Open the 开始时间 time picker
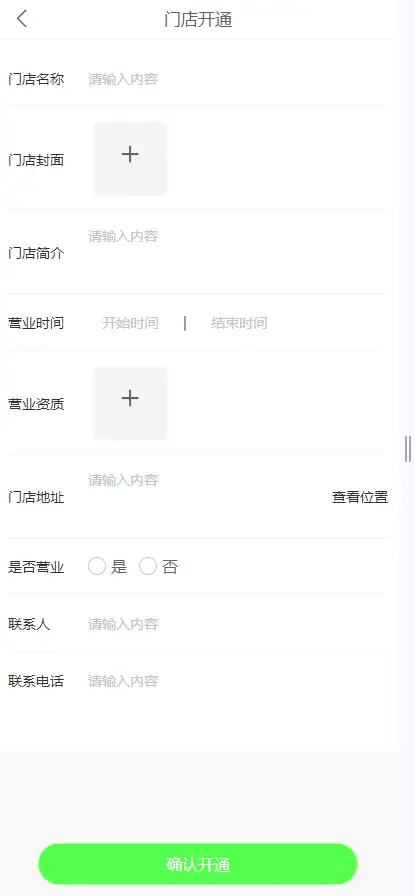Viewport: 415px width, 896px height. 130,323
